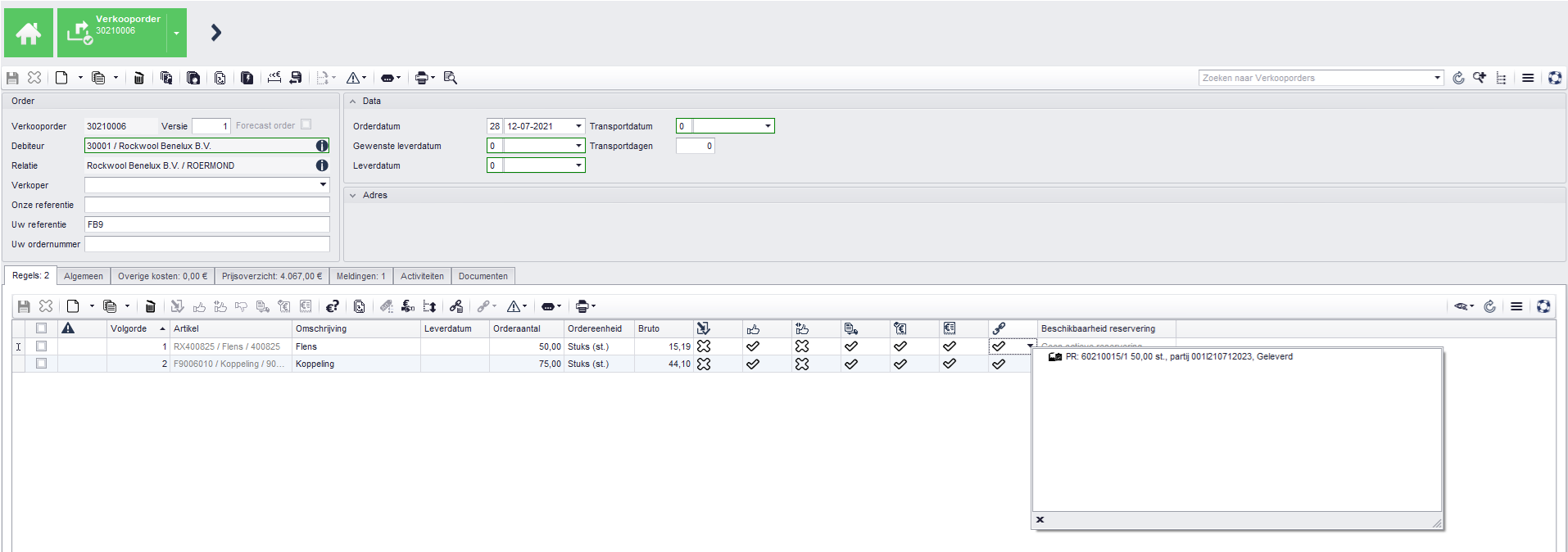Screen dimensions: 1568x552
Task: Add a new order line
Action: [x=73, y=306]
